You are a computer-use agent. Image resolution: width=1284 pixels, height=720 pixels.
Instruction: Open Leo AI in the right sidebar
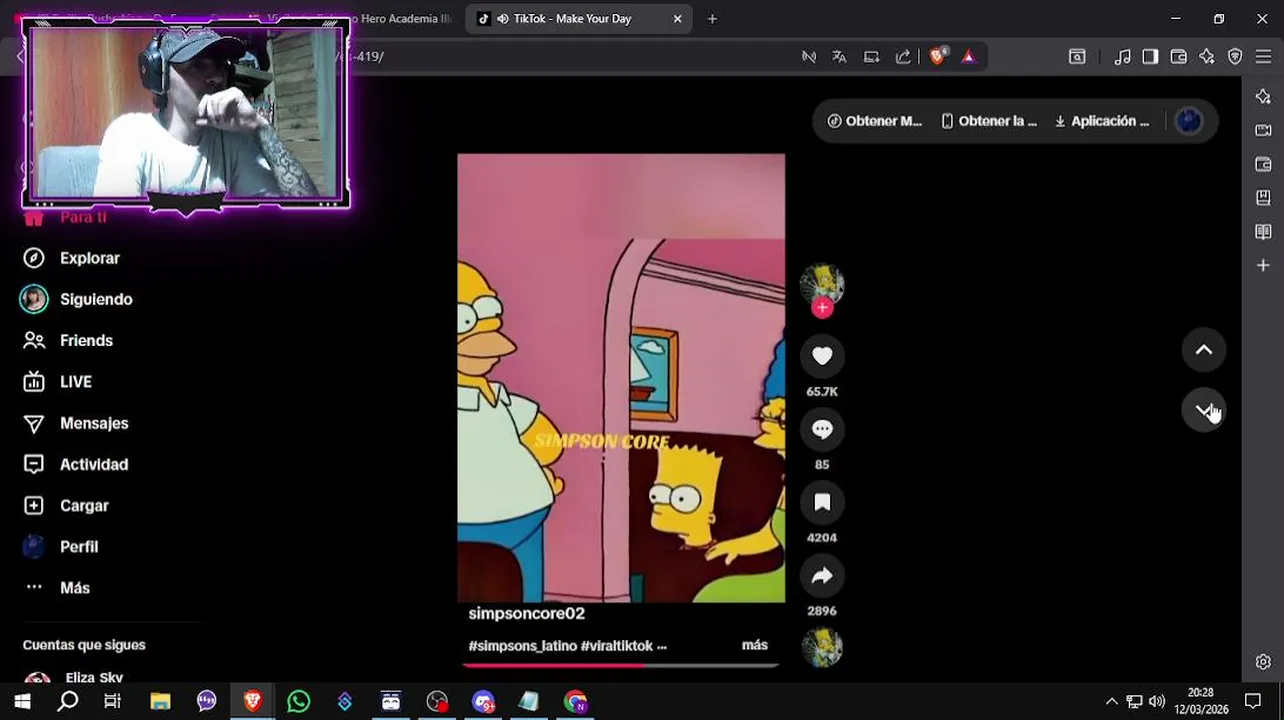[x=1263, y=96]
